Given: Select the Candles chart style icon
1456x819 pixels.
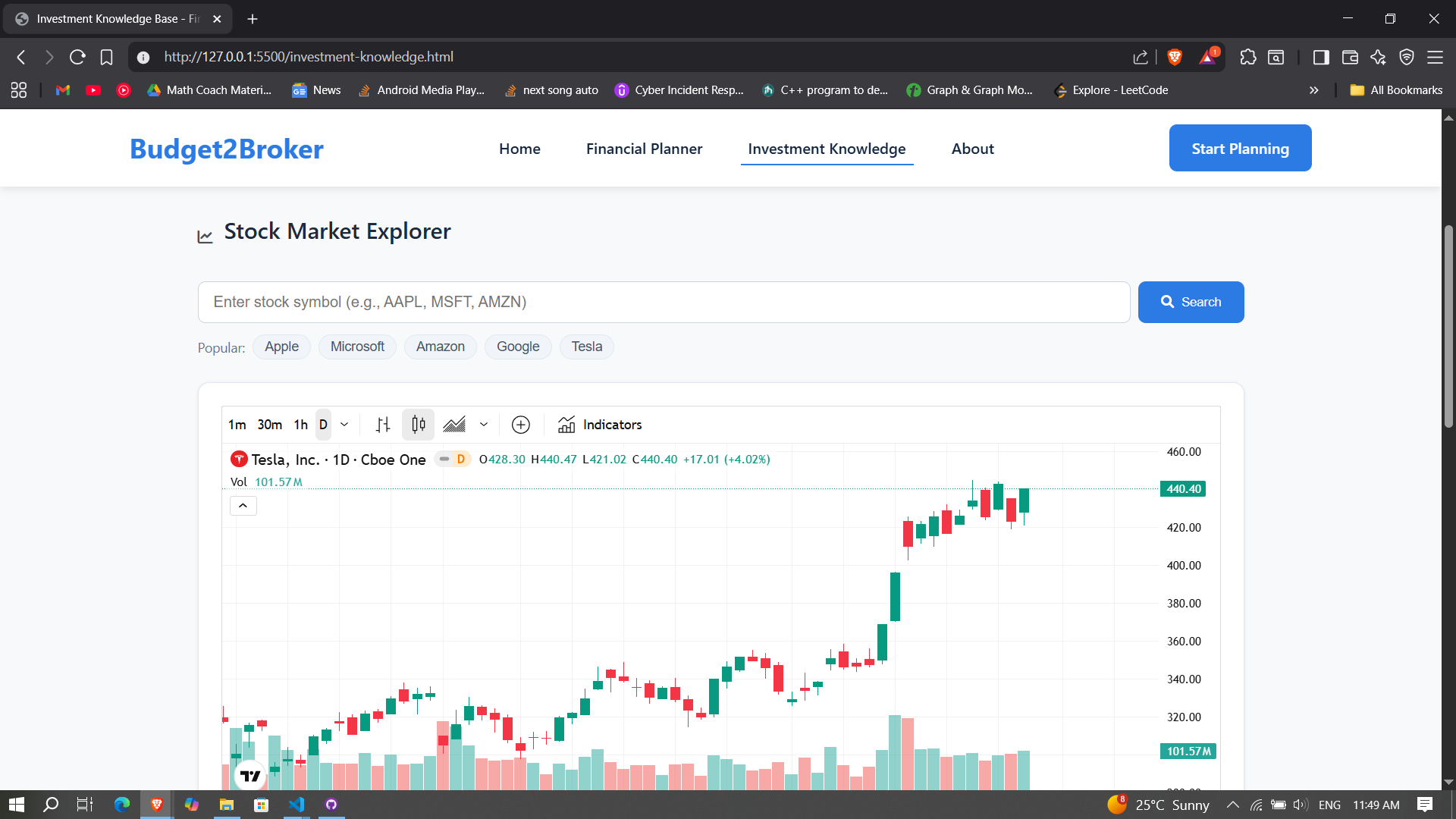Looking at the screenshot, I should [x=418, y=425].
